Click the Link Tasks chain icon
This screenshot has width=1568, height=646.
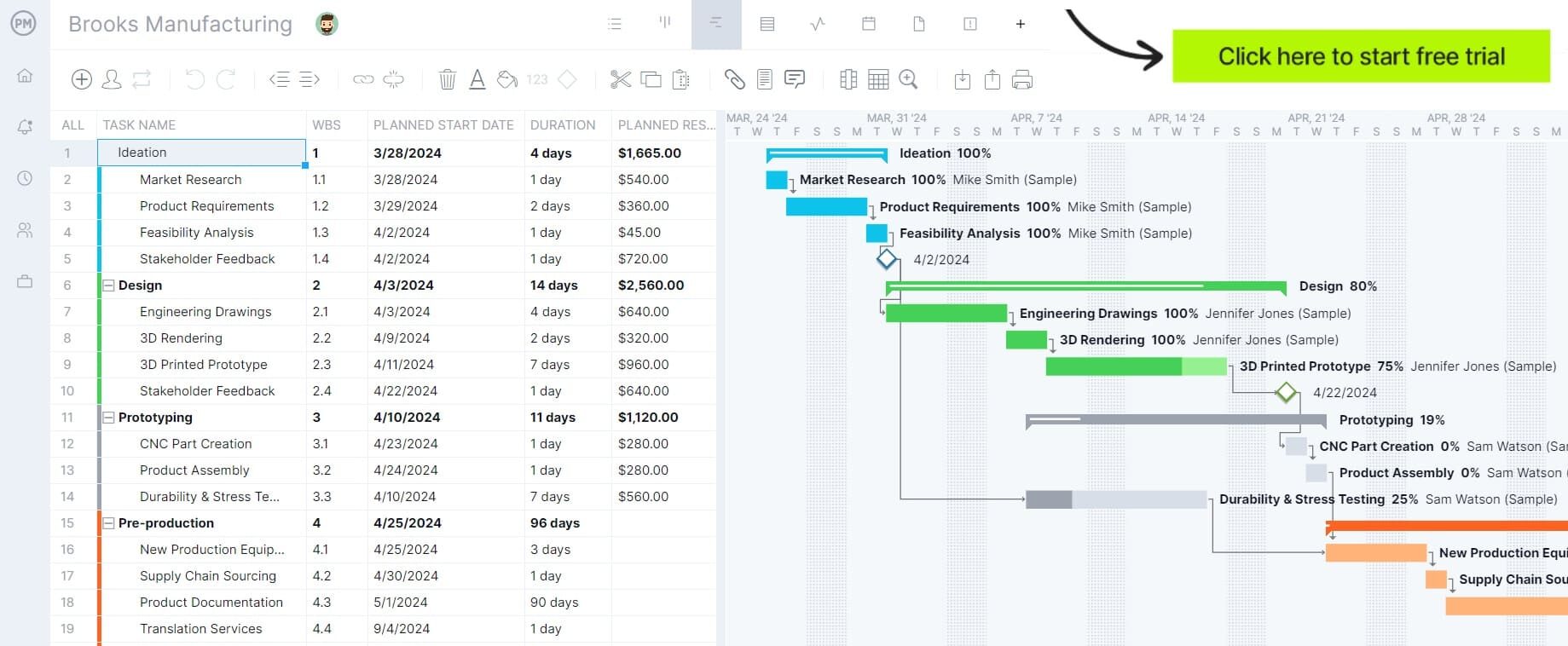(363, 79)
